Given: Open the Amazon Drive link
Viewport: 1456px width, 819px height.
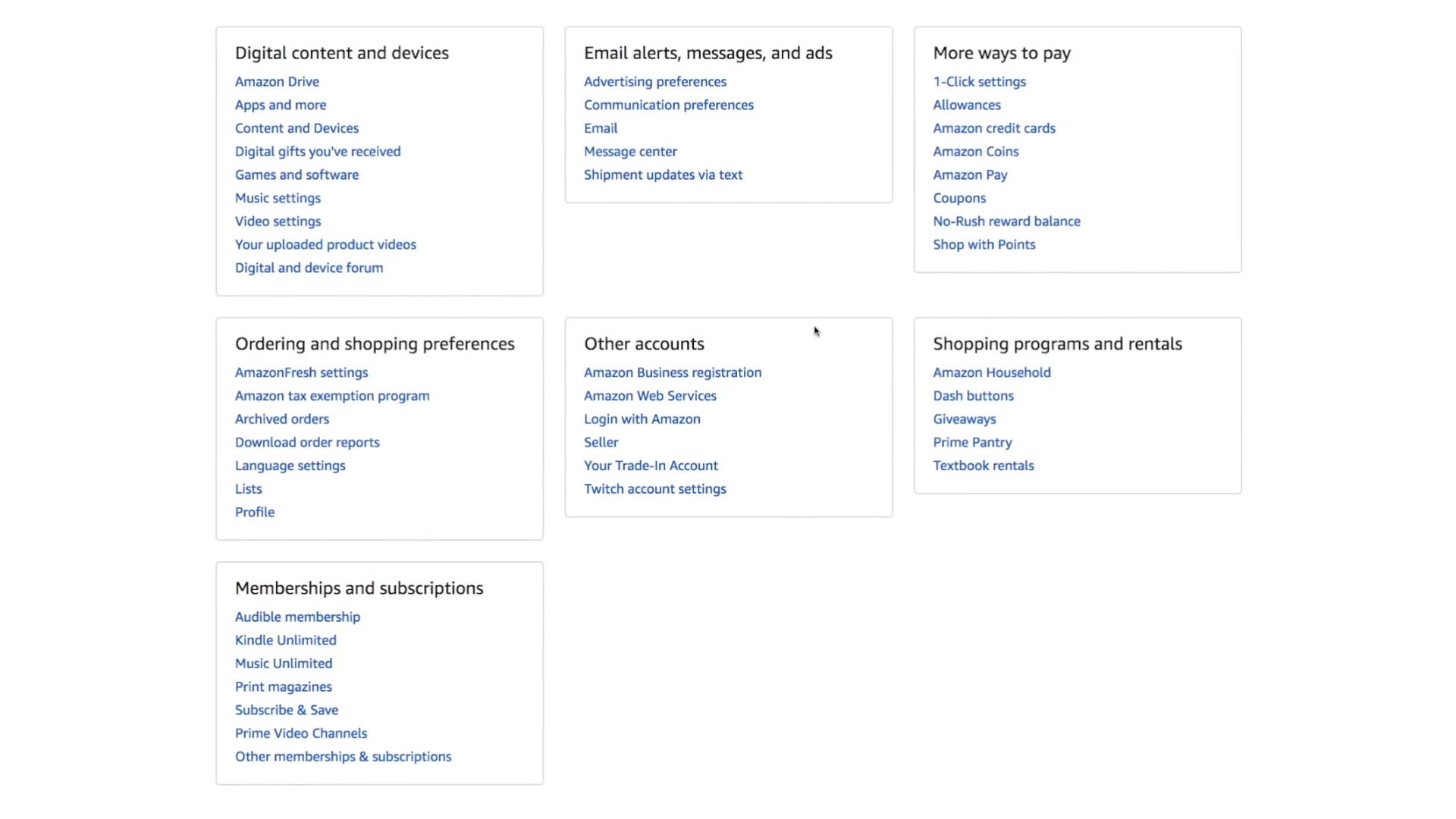Looking at the screenshot, I should click(x=277, y=82).
